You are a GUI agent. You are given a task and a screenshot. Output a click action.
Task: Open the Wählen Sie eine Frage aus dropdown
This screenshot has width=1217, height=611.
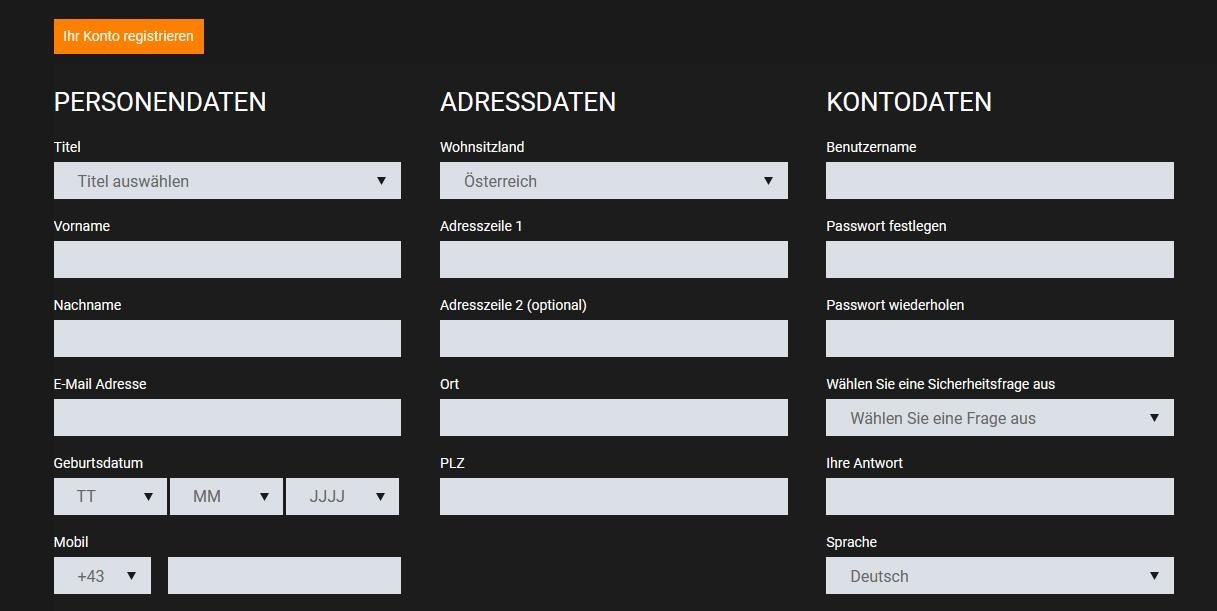tap(1000, 418)
